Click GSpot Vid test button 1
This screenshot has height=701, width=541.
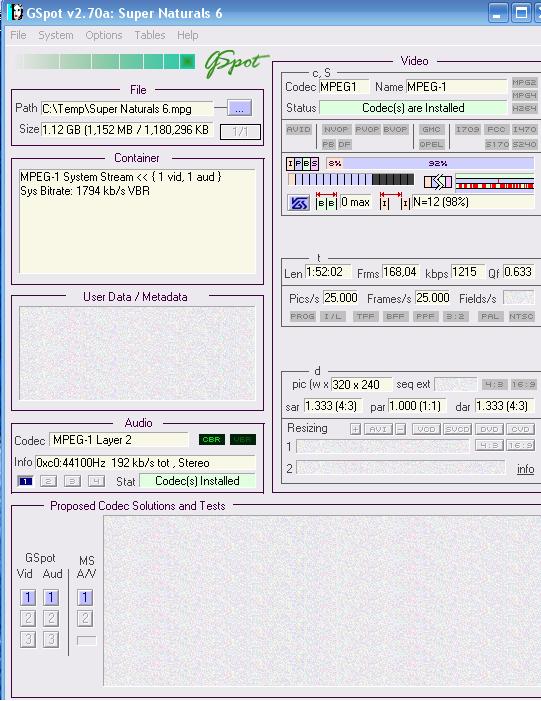click(28, 598)
